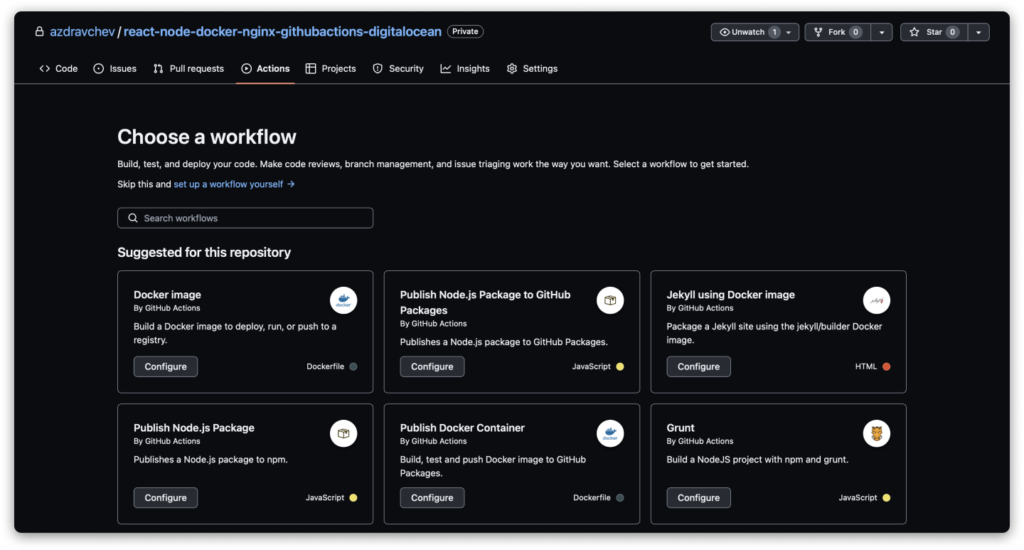
Task: Click the yellow JavaScript dot on GitHub Packages card
Action: 620,366
